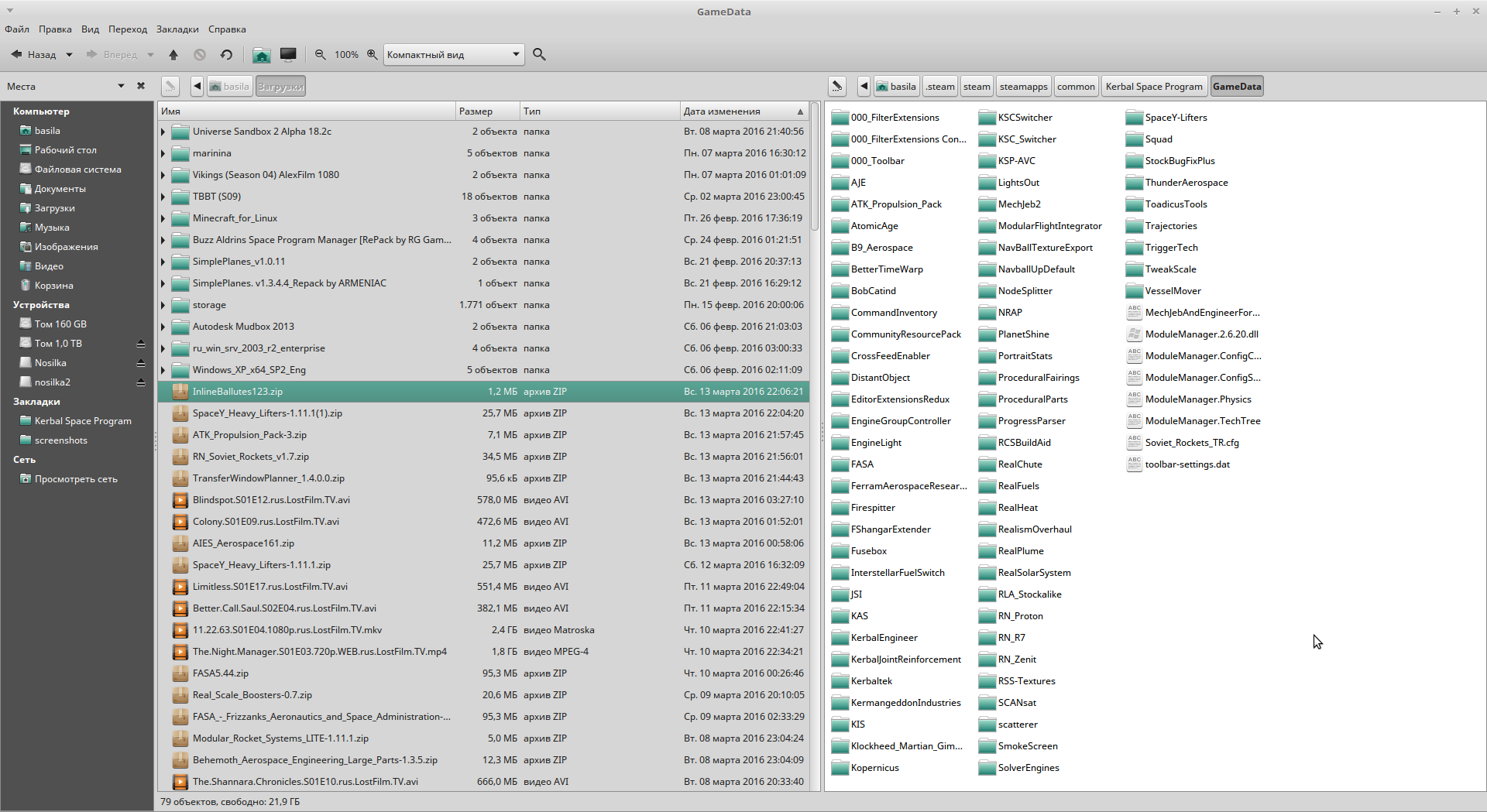The height and width of the screenshot is (812, 1487).
Task: Select RN_Soviet_Rockets_v1.7.zip file
Action: coord(251,457)
